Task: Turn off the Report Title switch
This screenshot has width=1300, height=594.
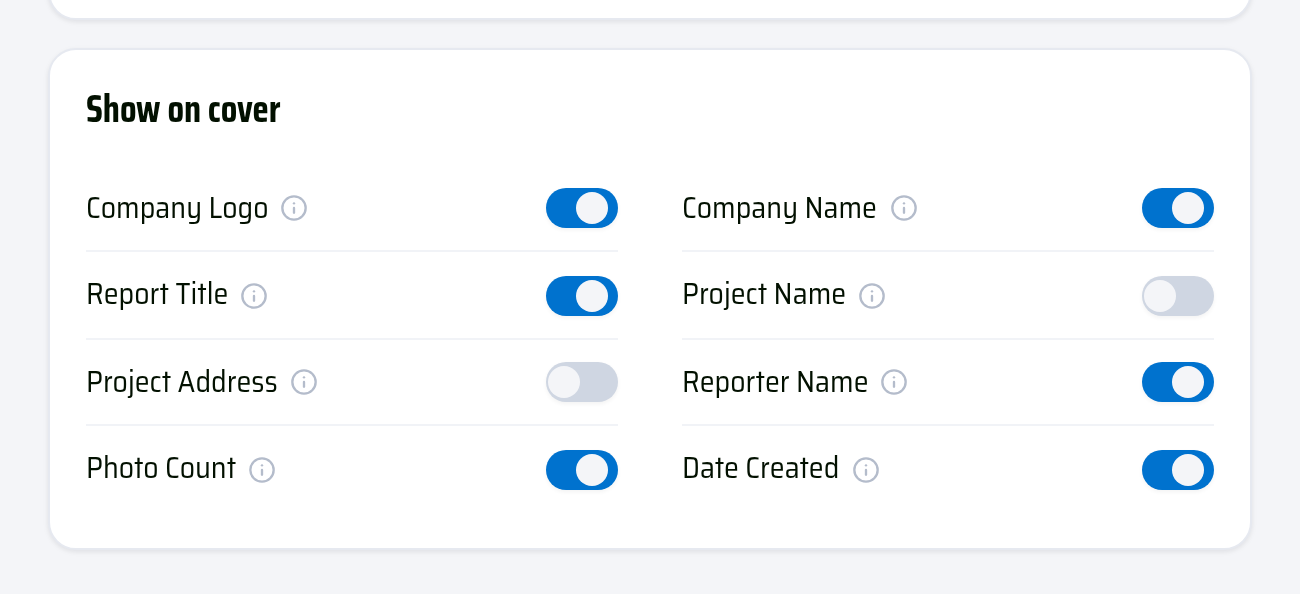Action: pyautogui.click(x=582, y=296)
